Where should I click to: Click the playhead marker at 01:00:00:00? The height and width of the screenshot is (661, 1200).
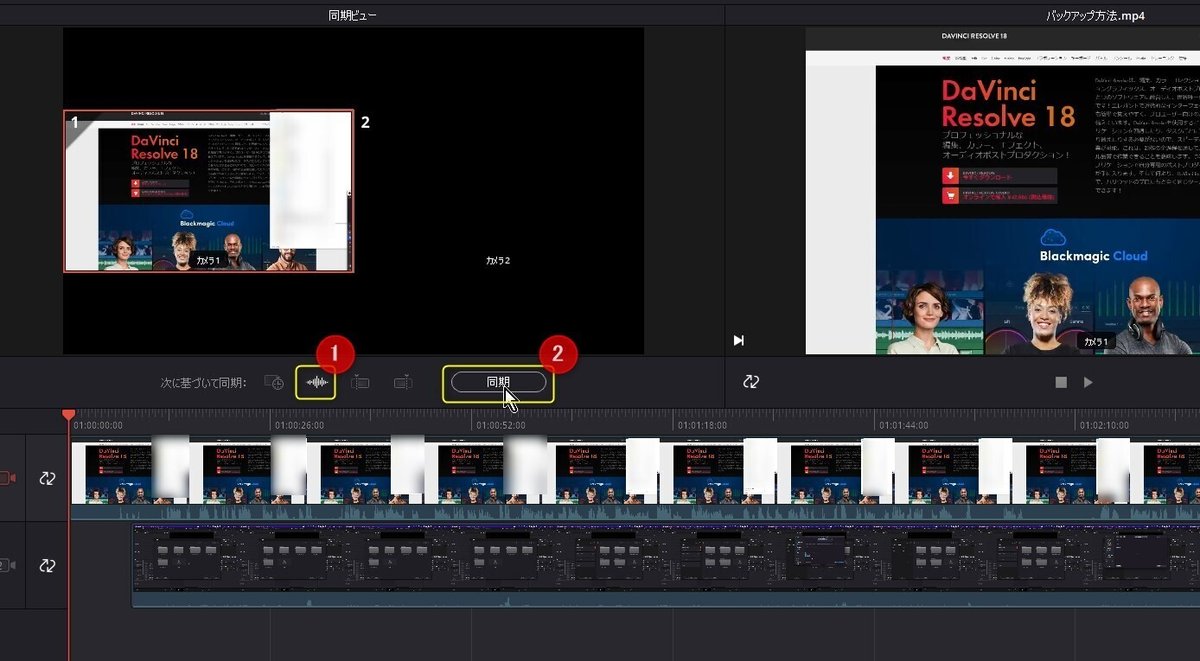pos(68,414)
